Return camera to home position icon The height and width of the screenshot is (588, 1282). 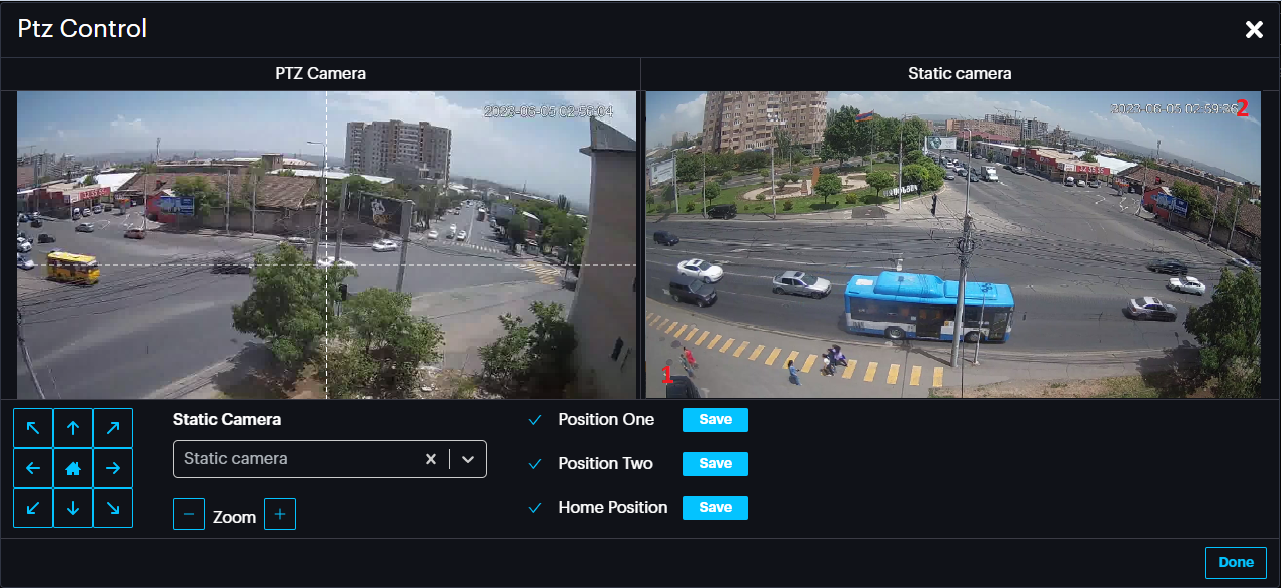coord(73,468)
